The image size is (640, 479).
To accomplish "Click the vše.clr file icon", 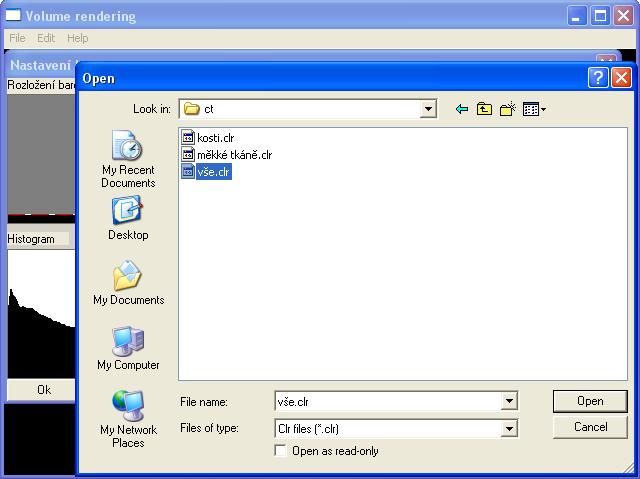I will point(188,172).
